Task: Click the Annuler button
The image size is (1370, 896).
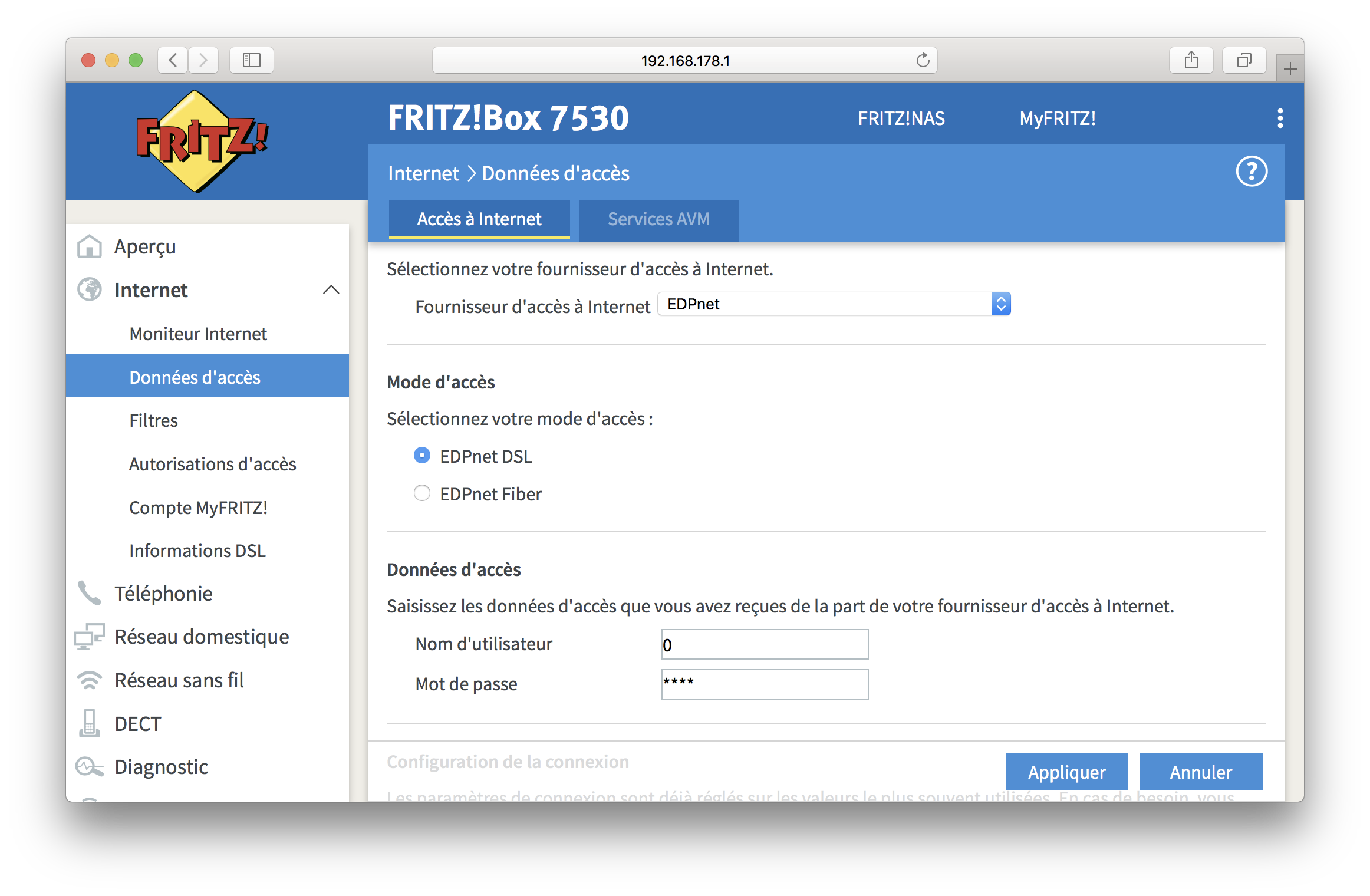Action: [1201, 772]
